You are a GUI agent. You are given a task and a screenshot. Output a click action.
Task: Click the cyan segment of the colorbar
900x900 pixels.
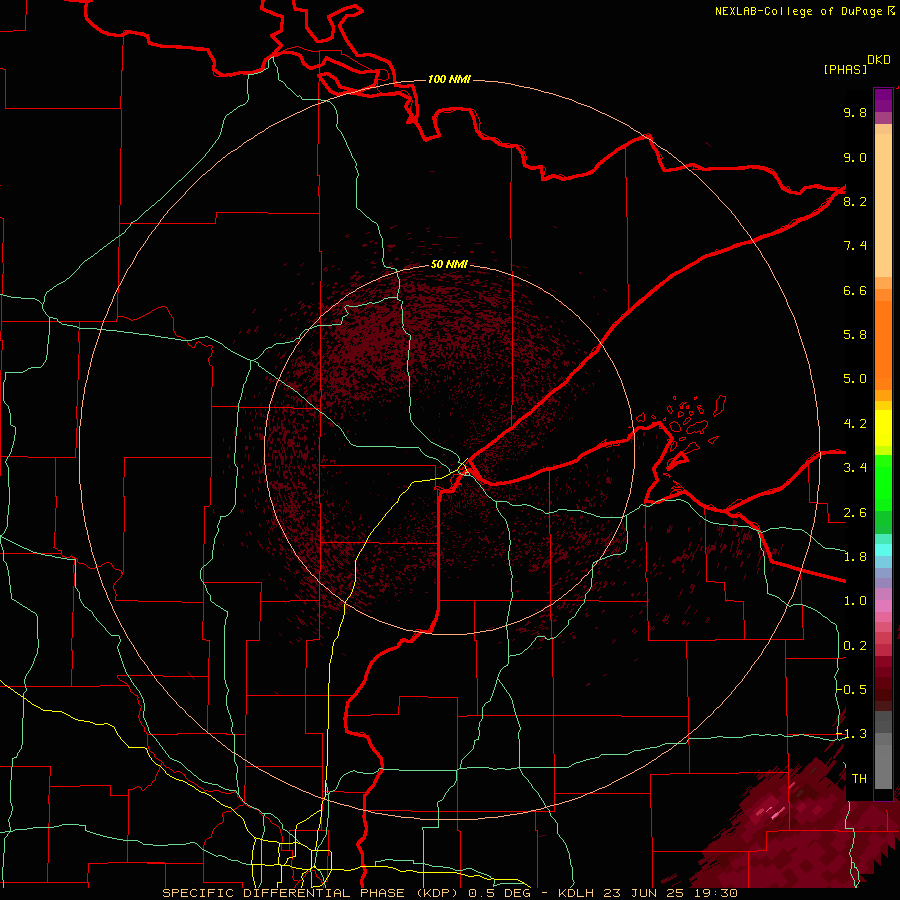[x=883, y=550]
